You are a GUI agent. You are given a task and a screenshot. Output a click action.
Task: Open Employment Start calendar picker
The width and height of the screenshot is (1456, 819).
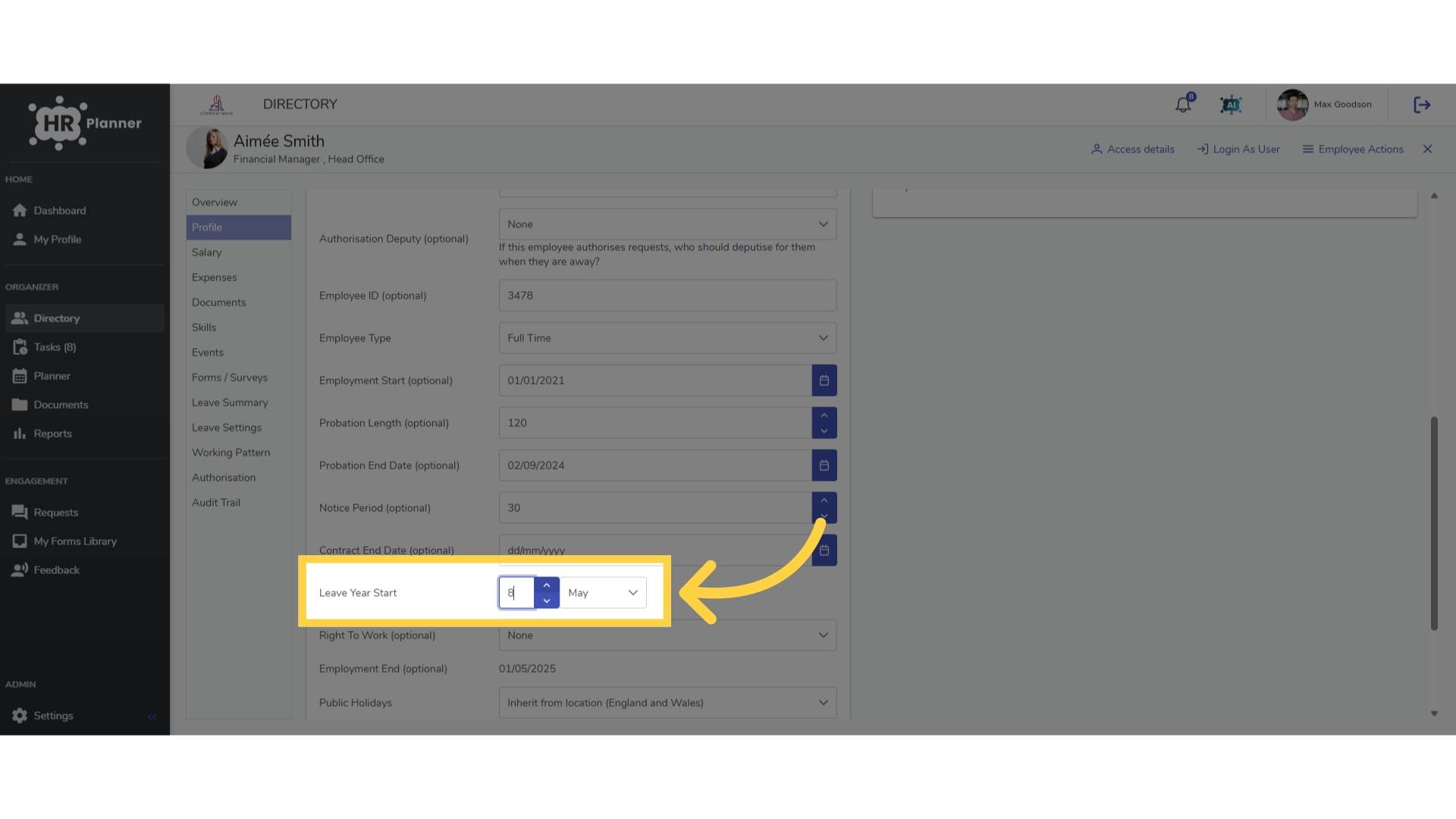pyautogui.click(x=824, y=381)
